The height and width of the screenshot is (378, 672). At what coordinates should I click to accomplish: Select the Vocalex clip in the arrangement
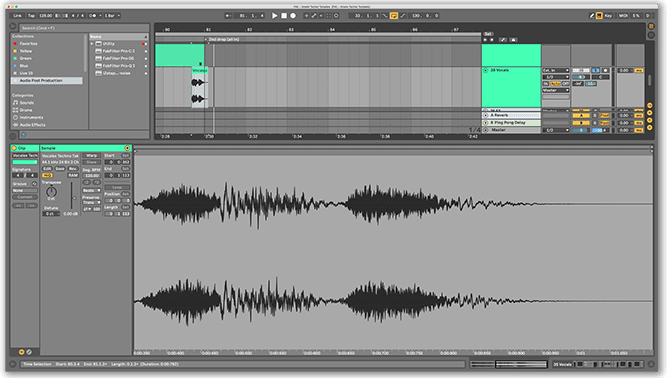pyautogui.click(x=199, y=70)
